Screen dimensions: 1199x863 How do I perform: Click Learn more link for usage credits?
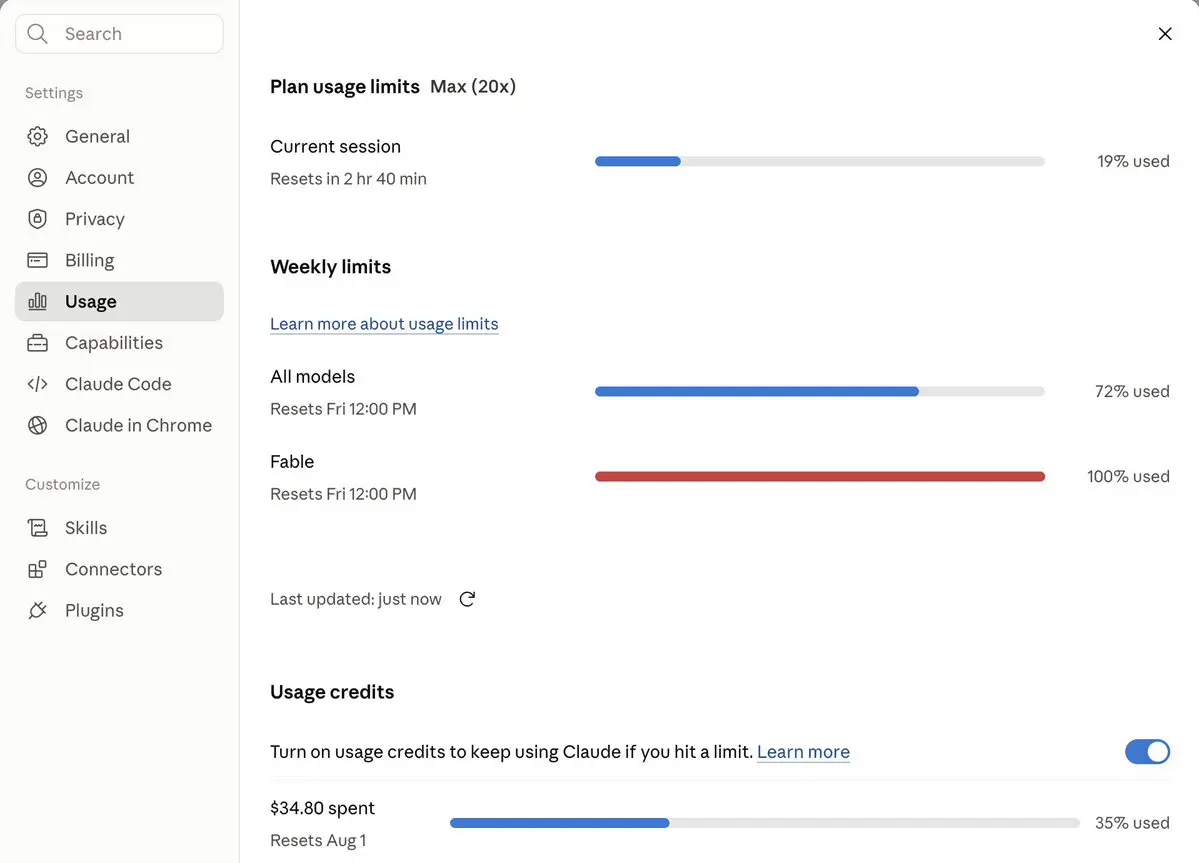803,751
